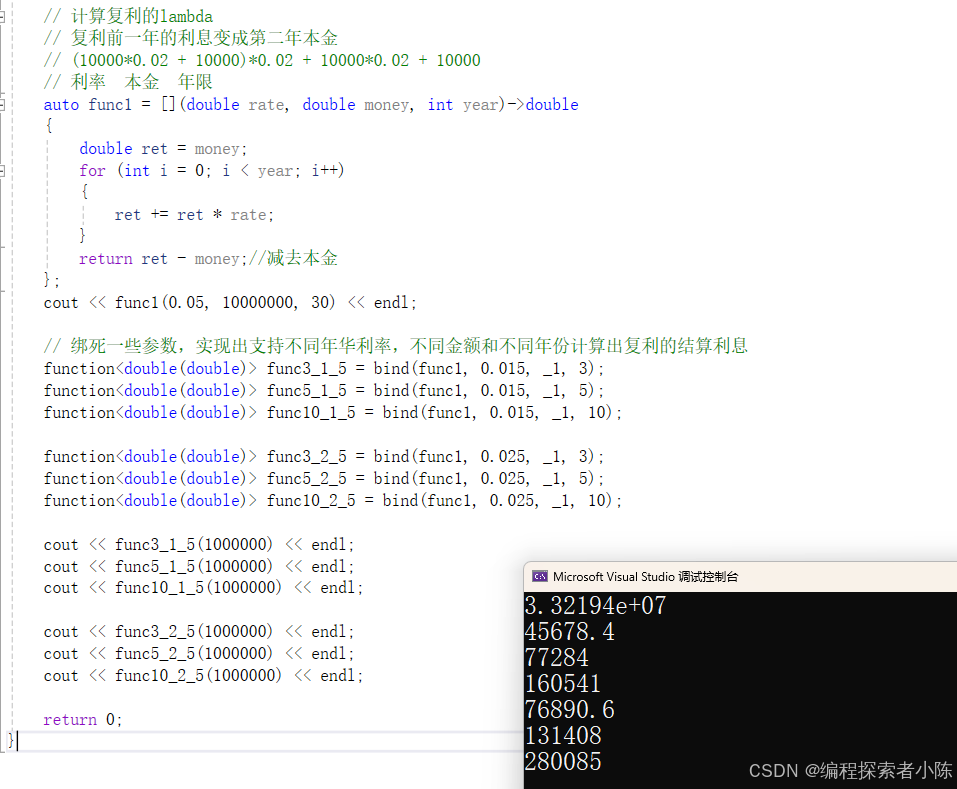Click 'cout << func10_2_5(1000000)' line
The image size is (957, 789).
[x=203, y=676]
